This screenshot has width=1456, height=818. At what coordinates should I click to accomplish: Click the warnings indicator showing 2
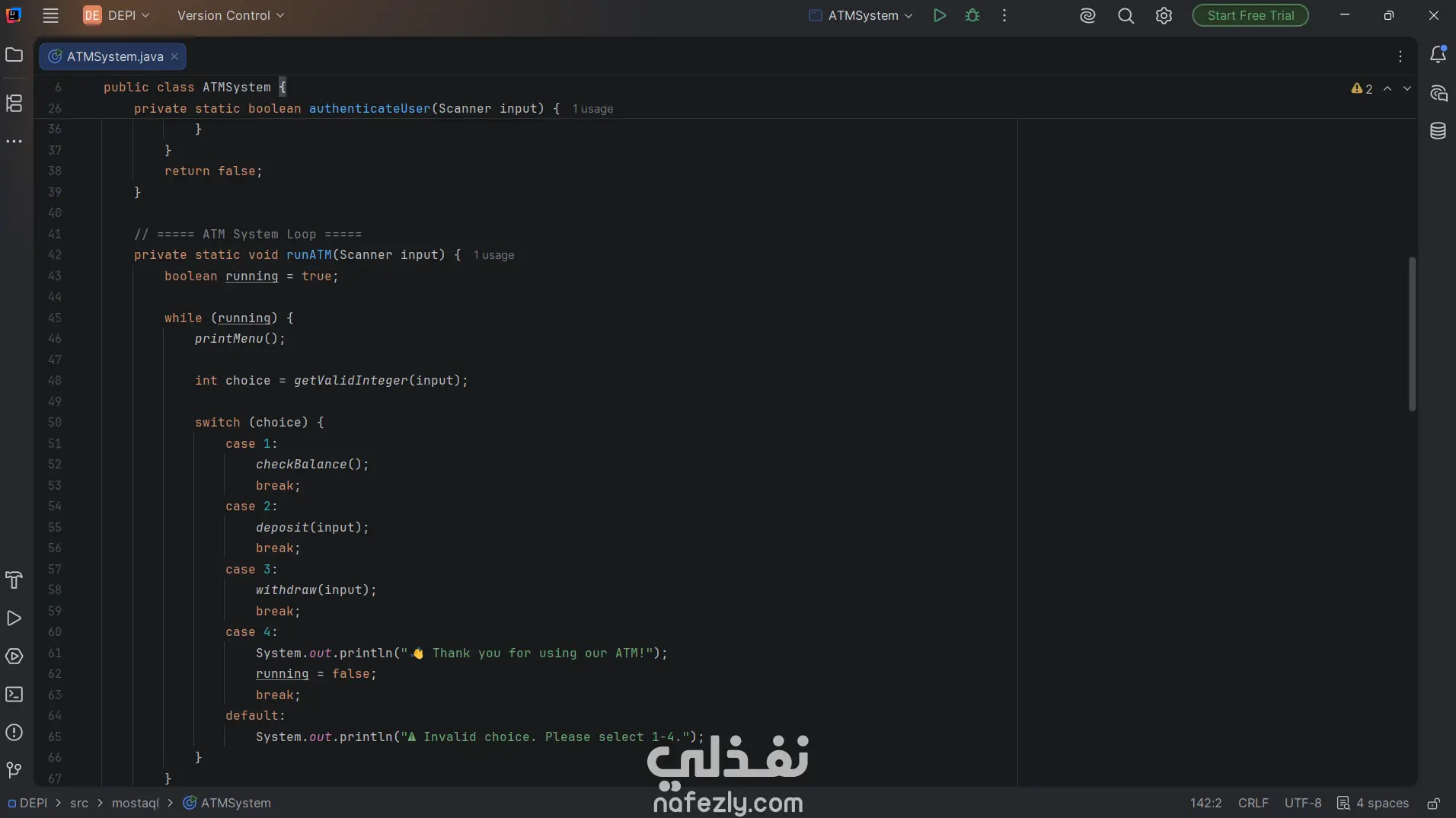(x=1362, y=89)
